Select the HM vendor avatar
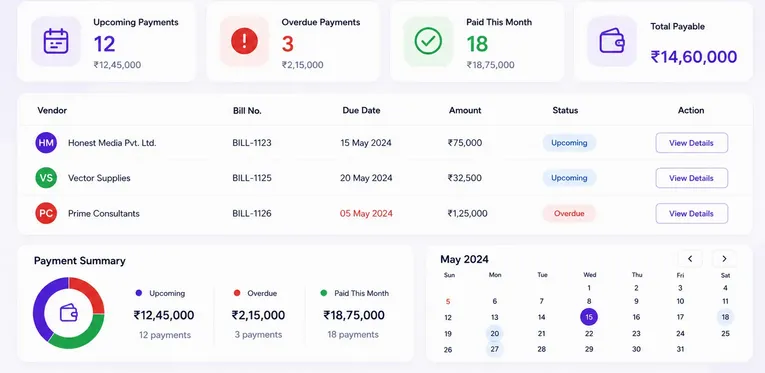The height and width of the screenshot is (373, 765). pos(46,143)
